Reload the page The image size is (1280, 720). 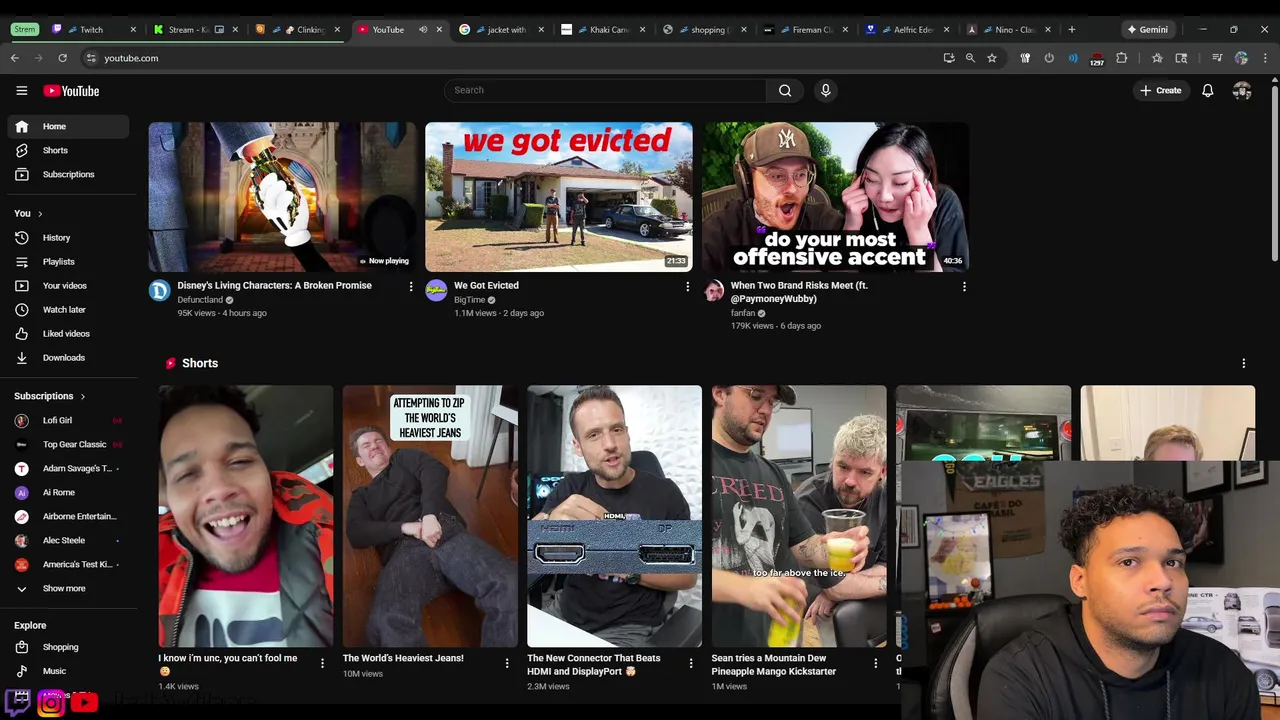point(62,58)
